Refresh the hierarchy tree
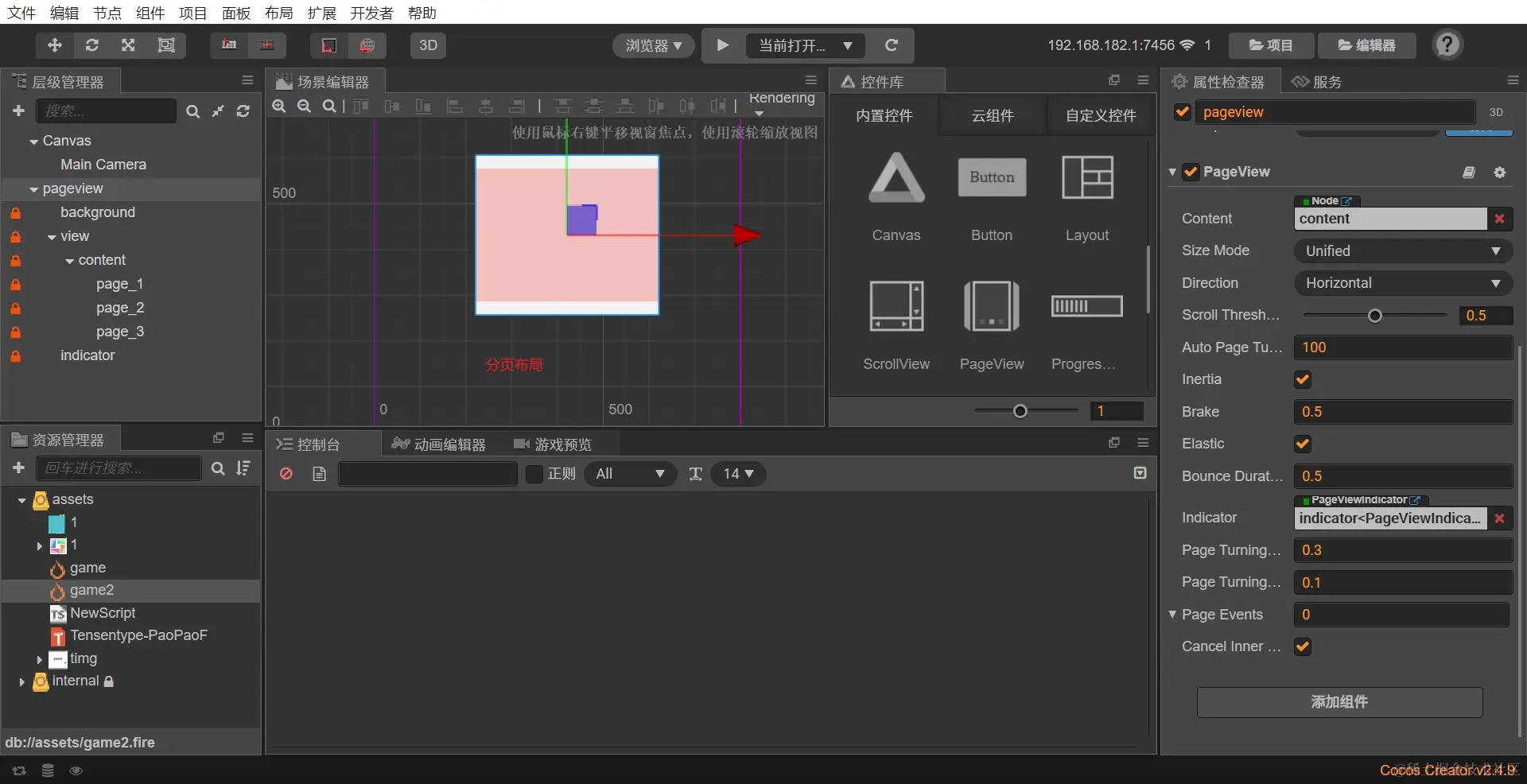Viewport: 1527px width, 784px height. [x=243, y=111]
